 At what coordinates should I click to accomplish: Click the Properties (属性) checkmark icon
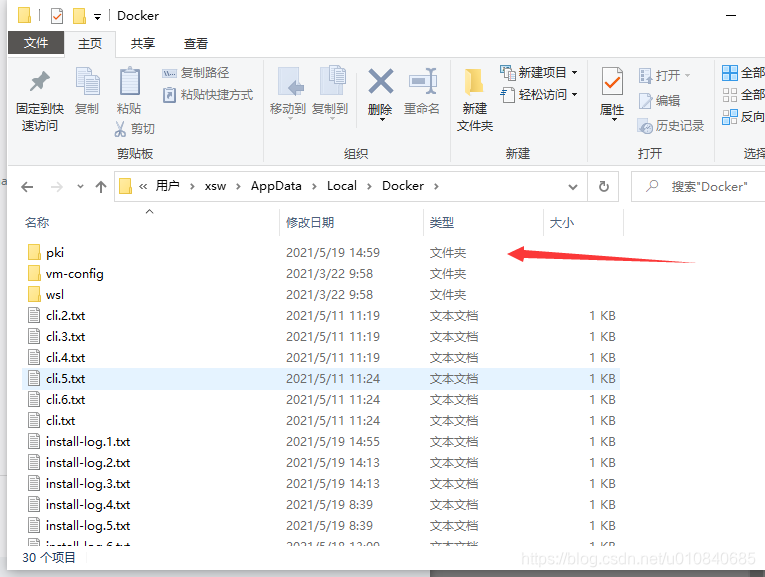click(612, 81)
